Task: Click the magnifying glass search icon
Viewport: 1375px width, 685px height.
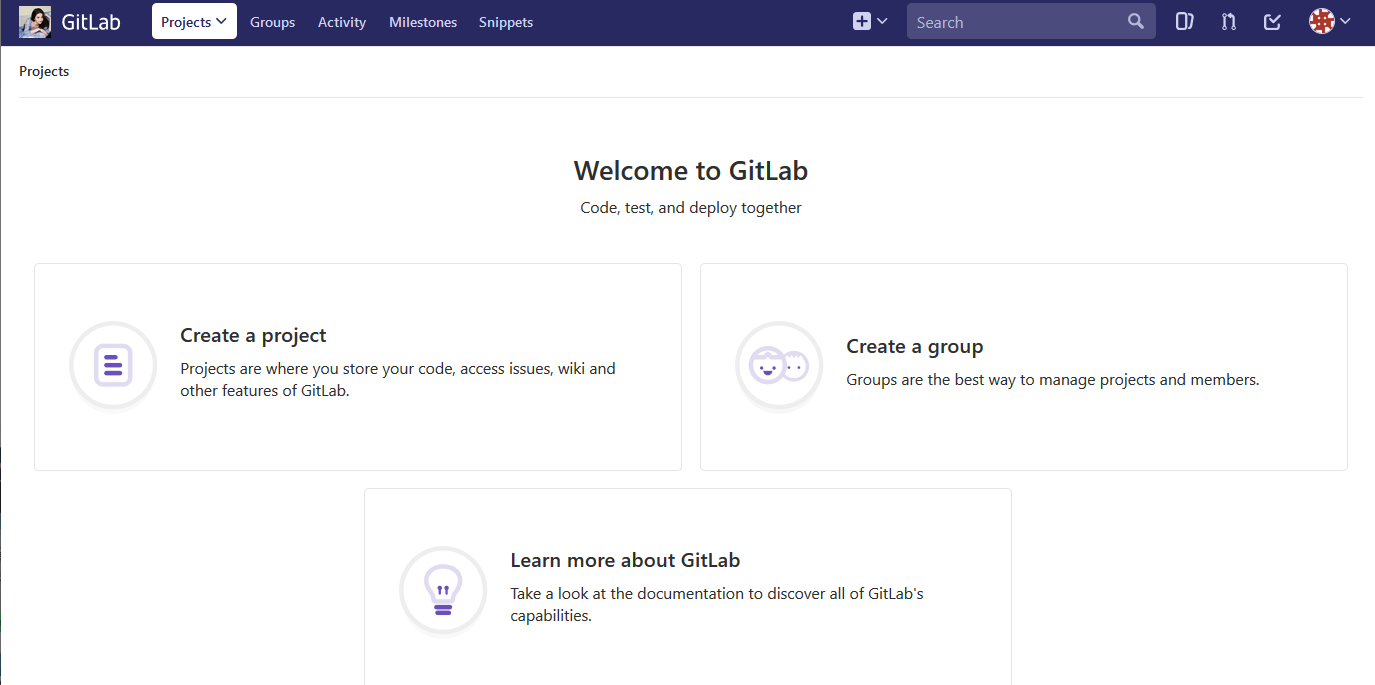Action: (1135, 21)
